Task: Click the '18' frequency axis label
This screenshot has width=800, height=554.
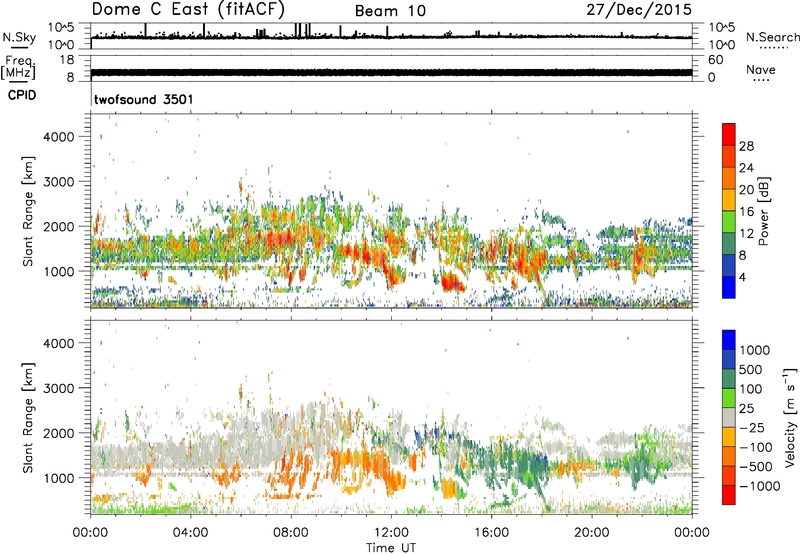Action: click(67, 60)
